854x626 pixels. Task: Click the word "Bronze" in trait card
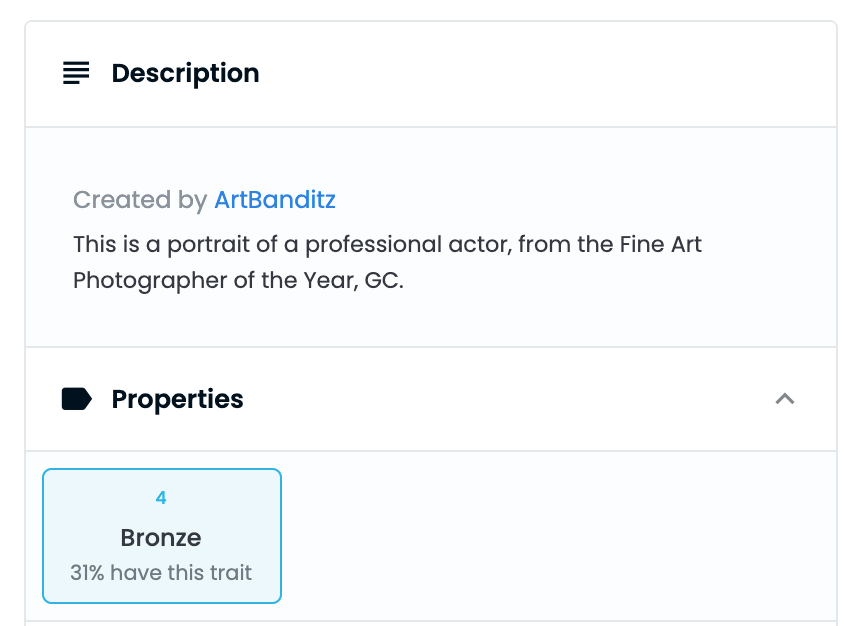pos(161,538)
